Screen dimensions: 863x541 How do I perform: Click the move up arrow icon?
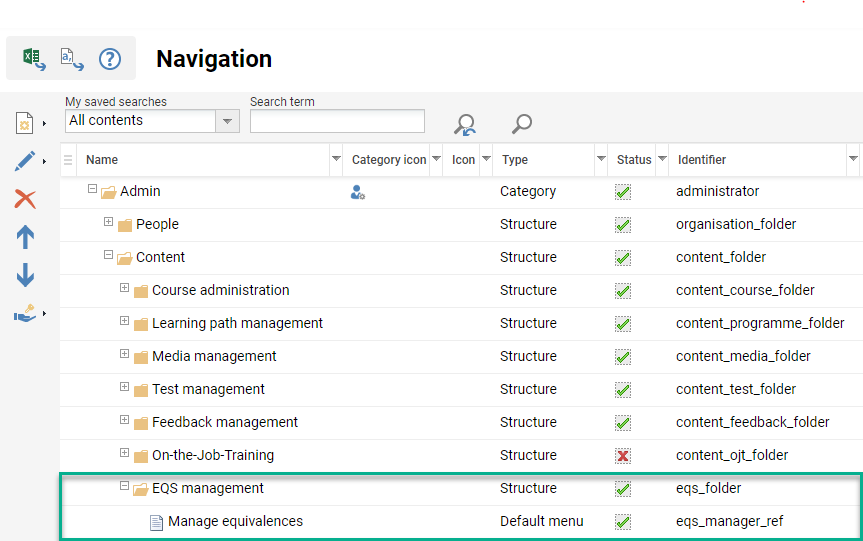click(25, 237)
